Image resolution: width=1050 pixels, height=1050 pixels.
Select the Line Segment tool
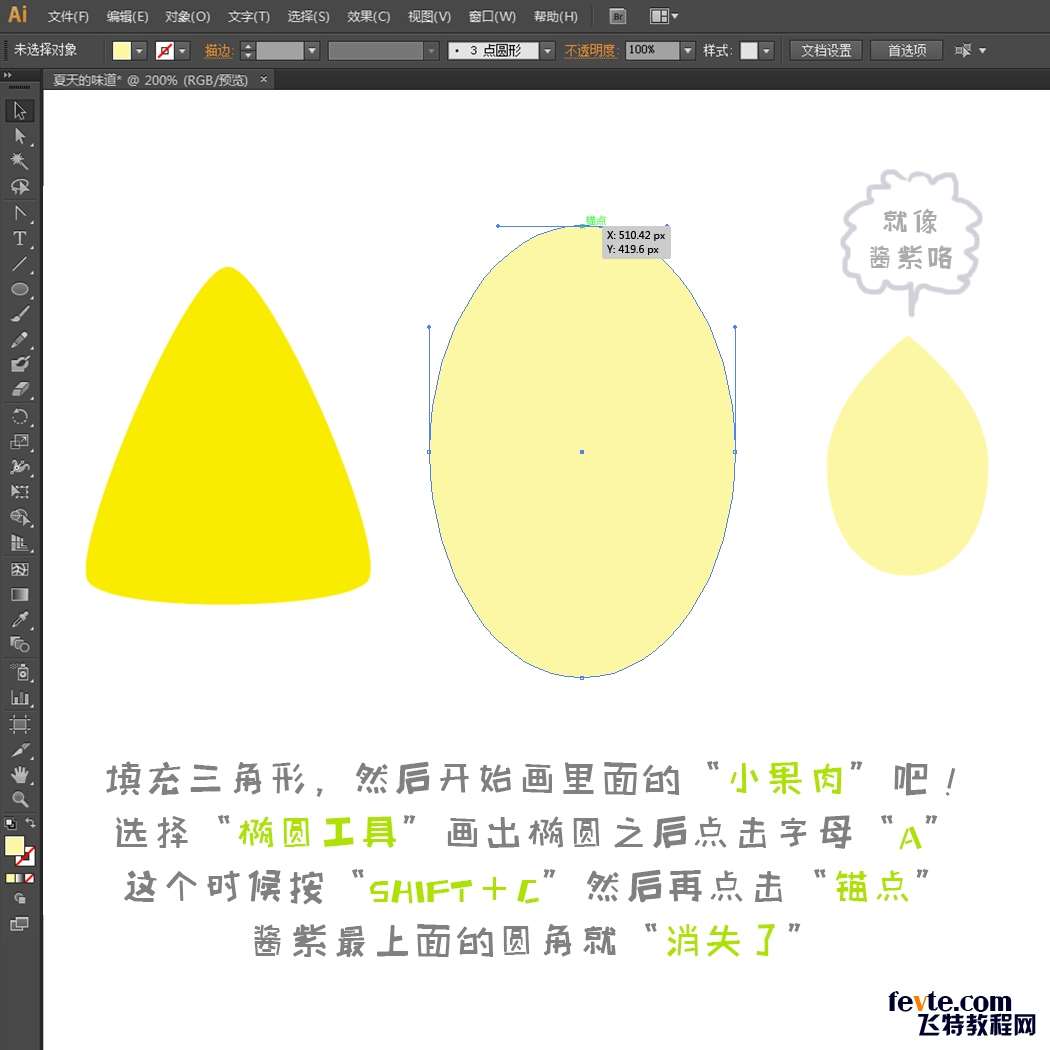pos(19,264)
